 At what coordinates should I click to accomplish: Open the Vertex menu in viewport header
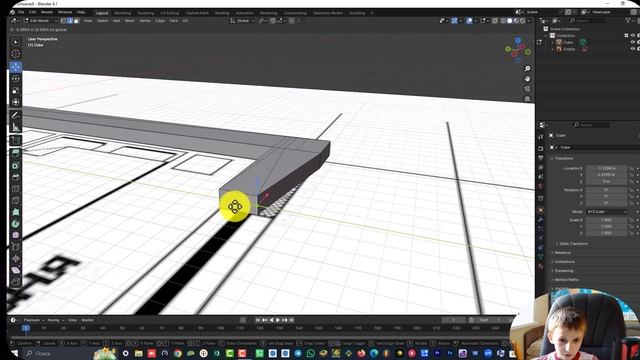coord(145,20)
